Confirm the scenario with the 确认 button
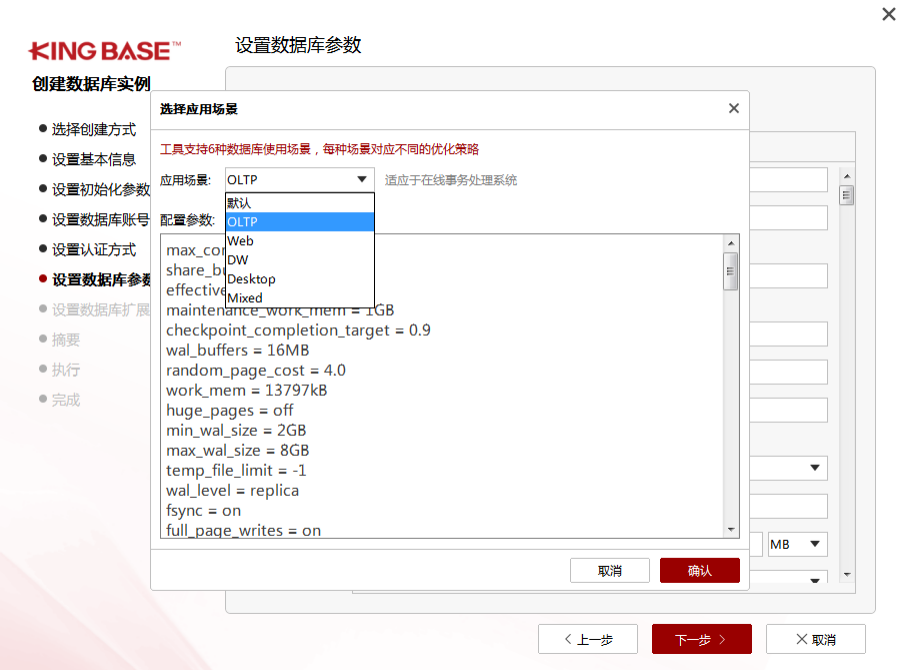Image resolution: width=901 pixels, height=670 pixels. (x=699, y=570)
